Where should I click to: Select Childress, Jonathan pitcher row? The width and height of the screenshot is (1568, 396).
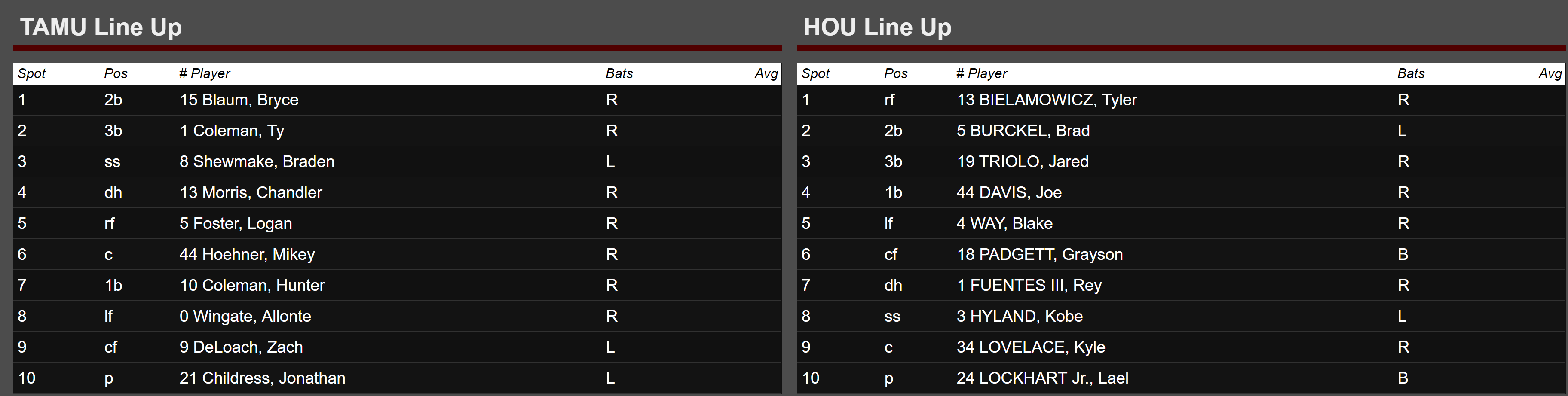tap(398, 378)
